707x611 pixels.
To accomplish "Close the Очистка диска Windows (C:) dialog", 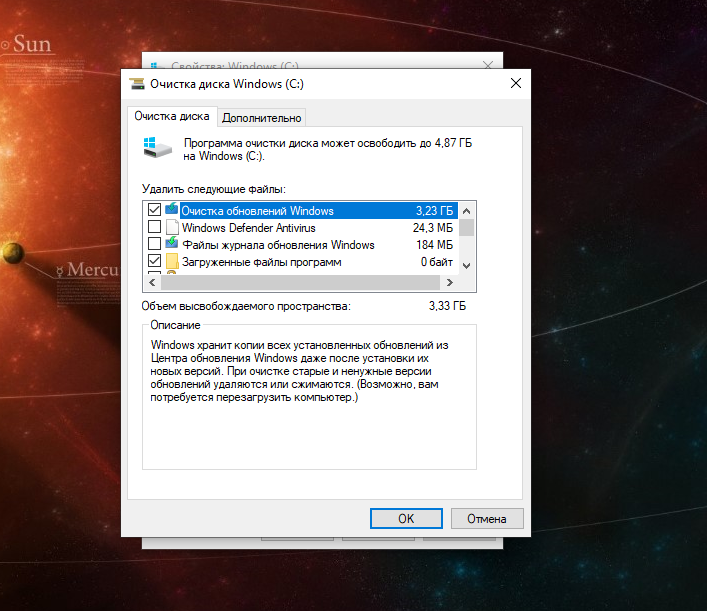I will click(516, 83).
